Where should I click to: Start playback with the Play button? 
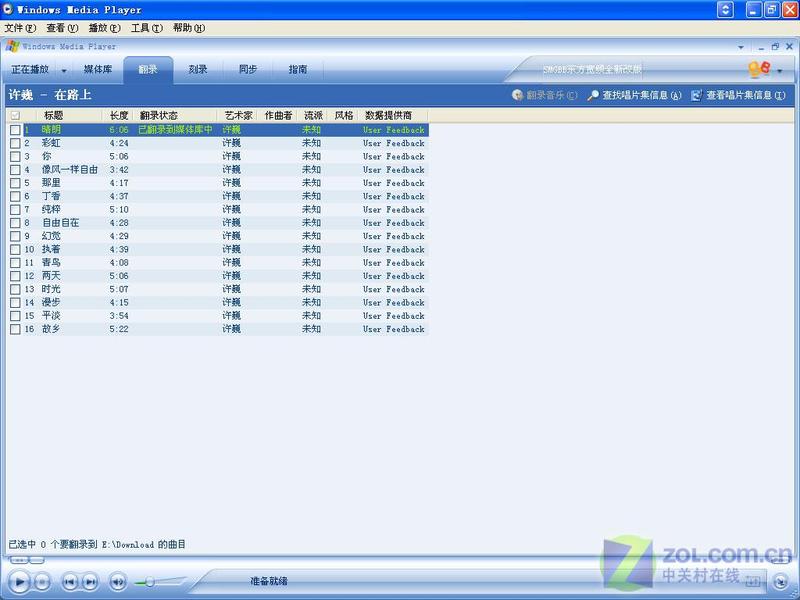coord(19,581)
